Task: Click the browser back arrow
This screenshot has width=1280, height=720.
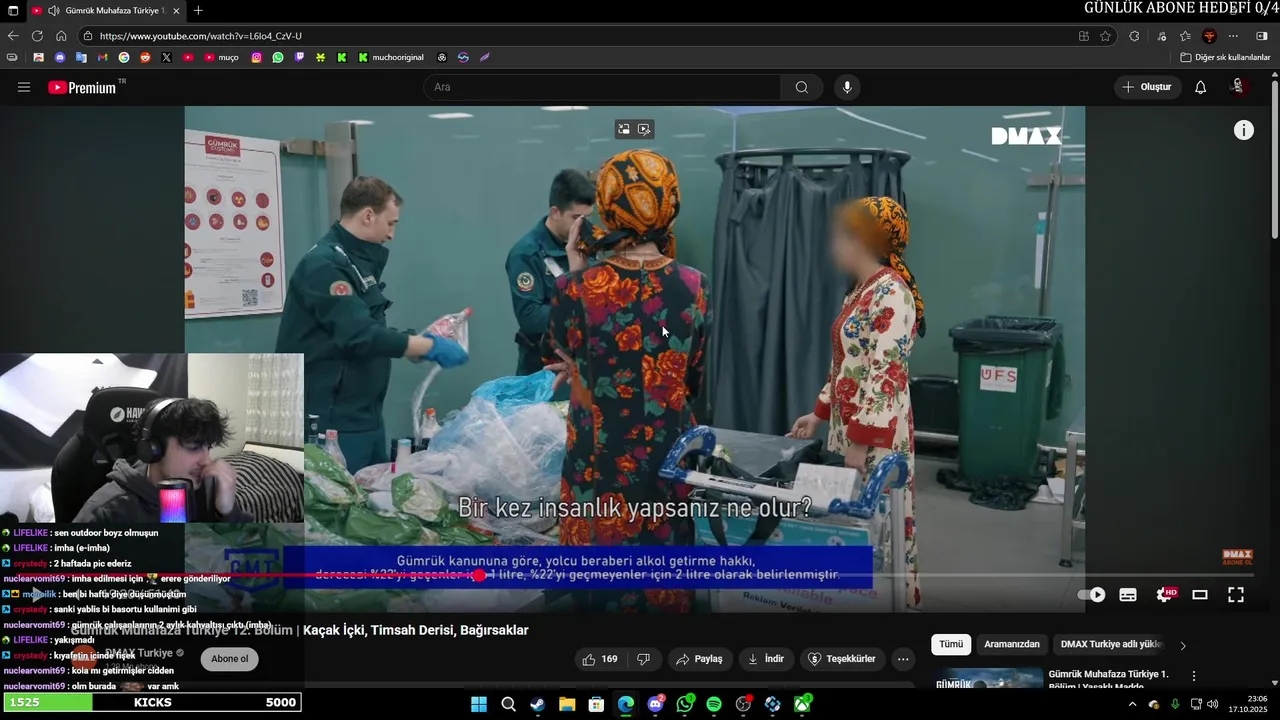Action: [13, 36]
